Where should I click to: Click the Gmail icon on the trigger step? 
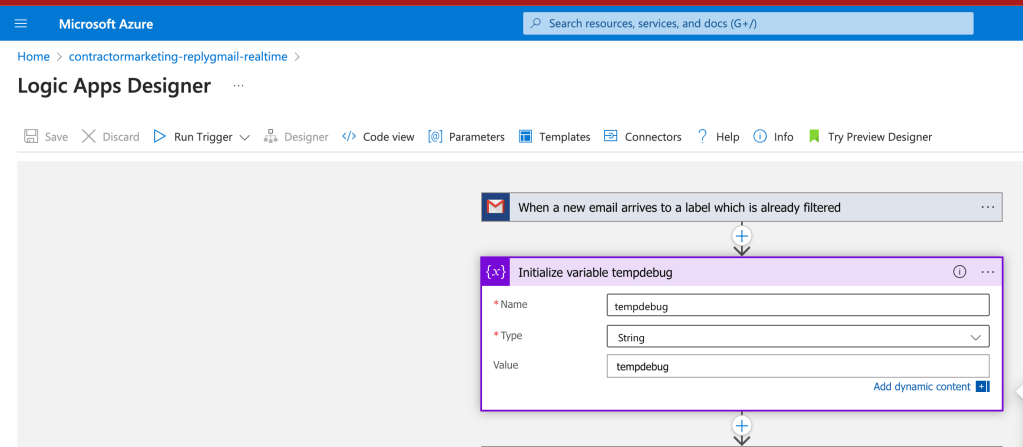tap(496, 208)
